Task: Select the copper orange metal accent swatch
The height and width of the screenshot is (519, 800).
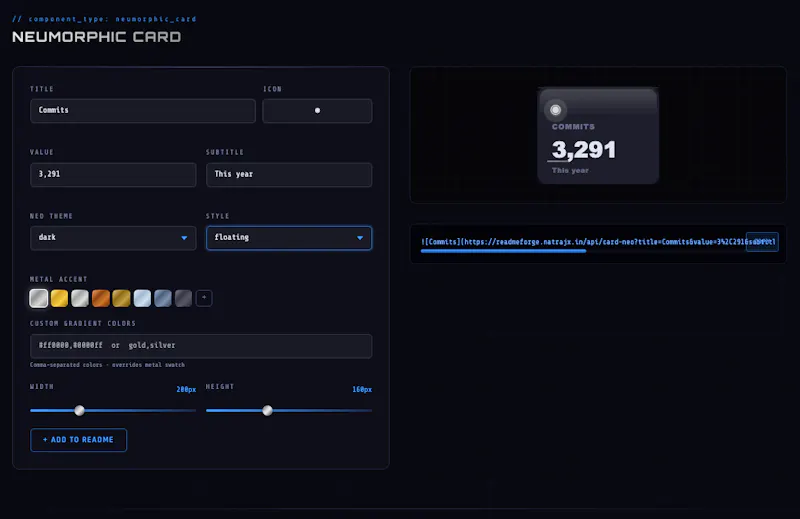Action: [x=101, y=299]
